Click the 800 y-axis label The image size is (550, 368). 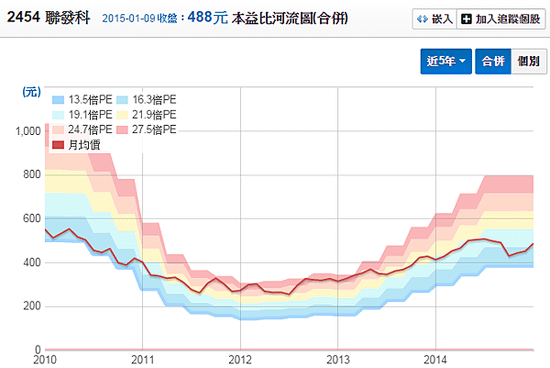pos(32,175)
